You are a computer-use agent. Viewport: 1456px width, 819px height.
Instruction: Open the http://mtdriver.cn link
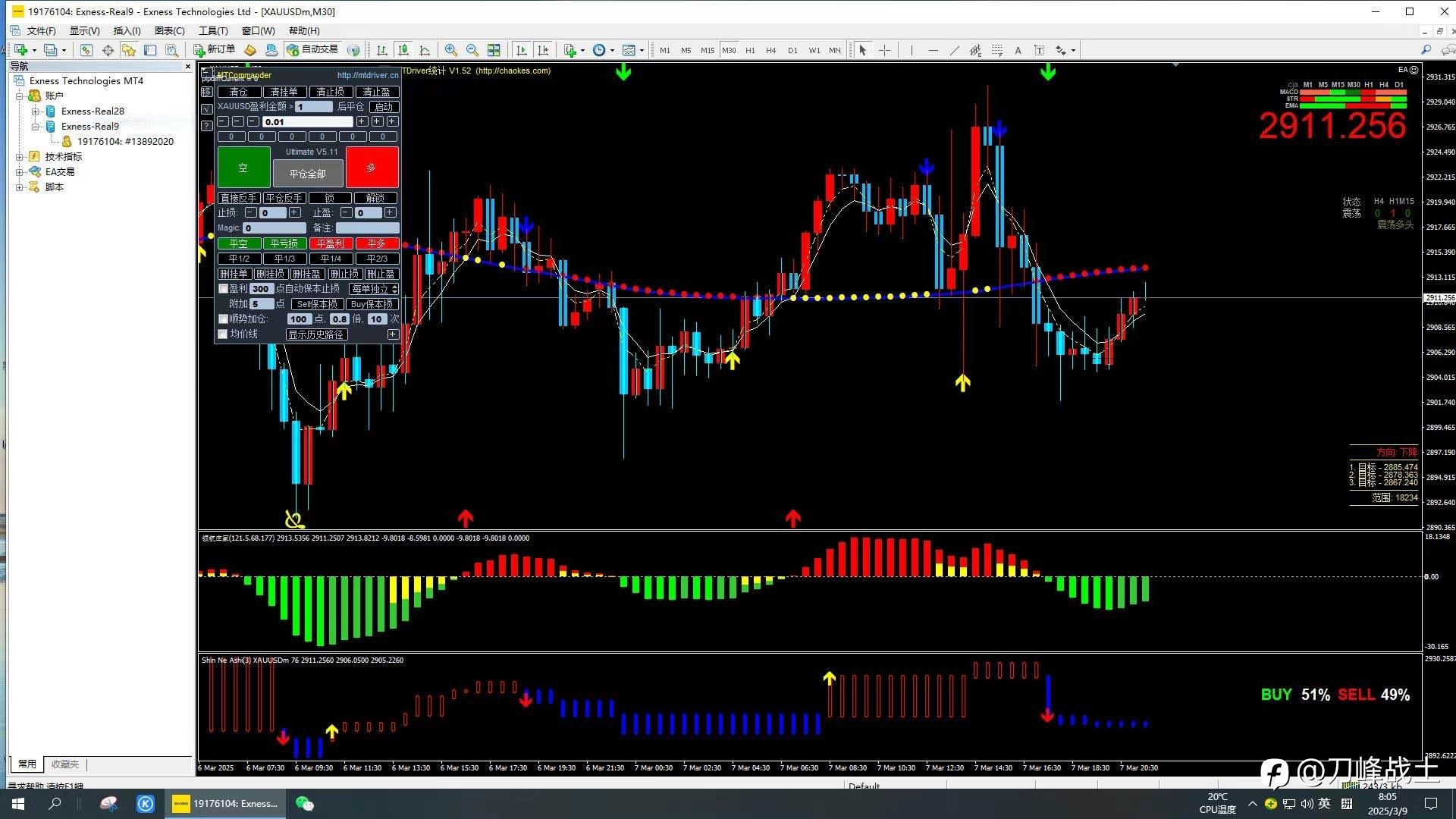[x=367, y=75]
